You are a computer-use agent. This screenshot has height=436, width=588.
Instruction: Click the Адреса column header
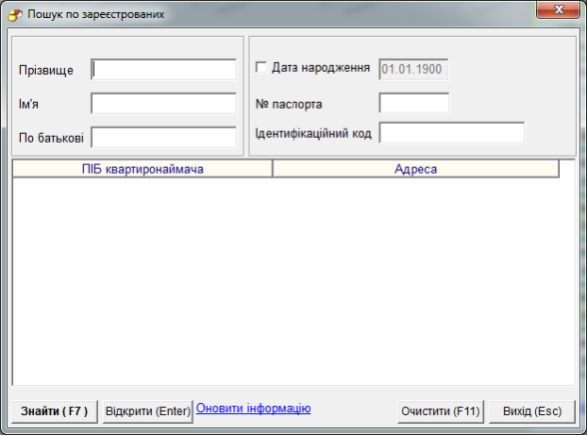(416, 169)
